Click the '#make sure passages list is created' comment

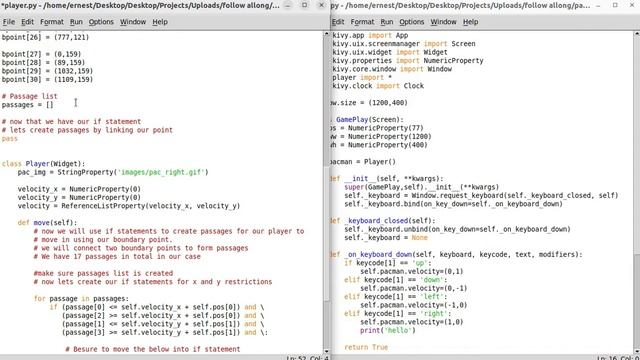coord(103,273)
